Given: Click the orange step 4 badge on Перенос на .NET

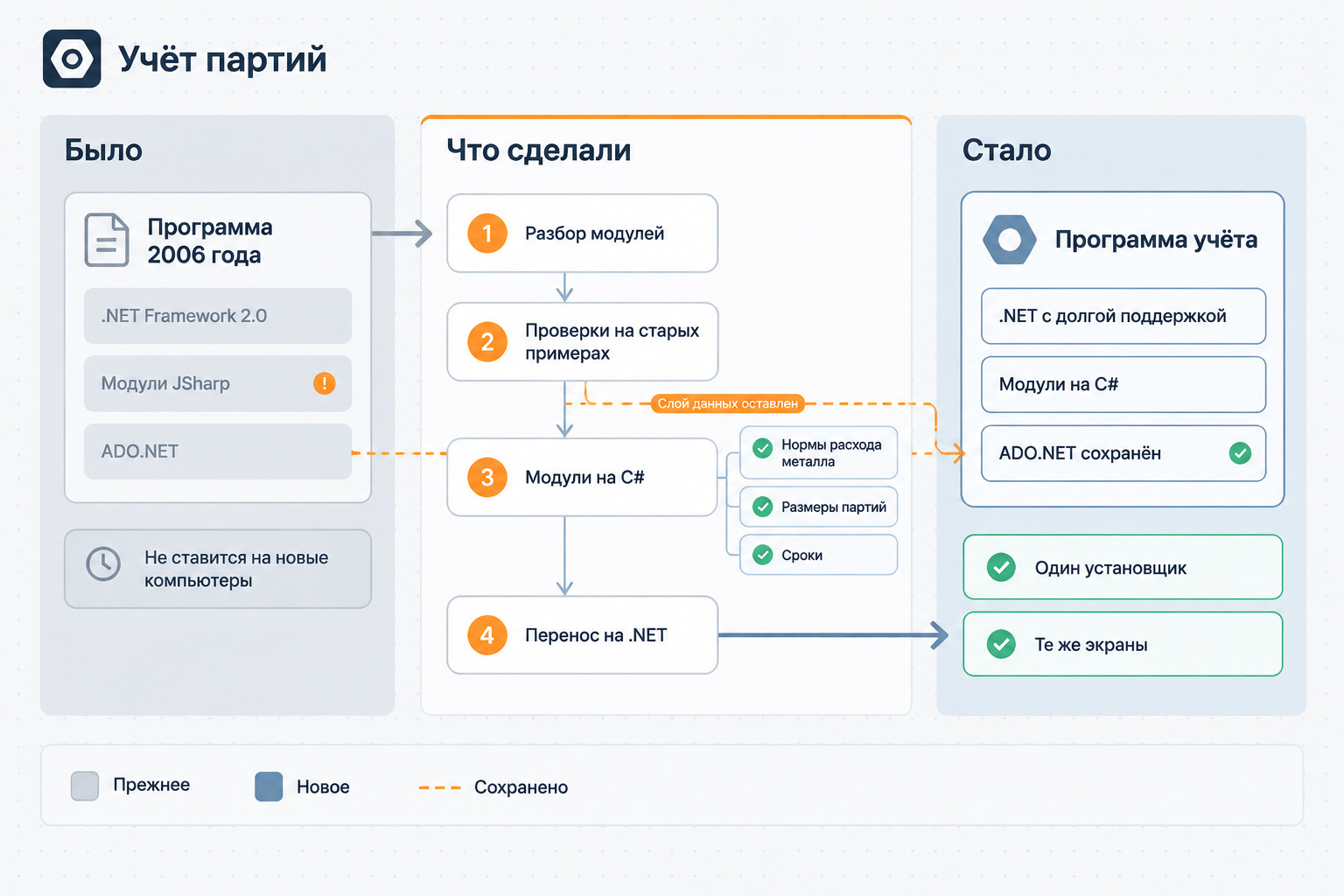Looking at the screenshot, I should [x=487, y=635].
